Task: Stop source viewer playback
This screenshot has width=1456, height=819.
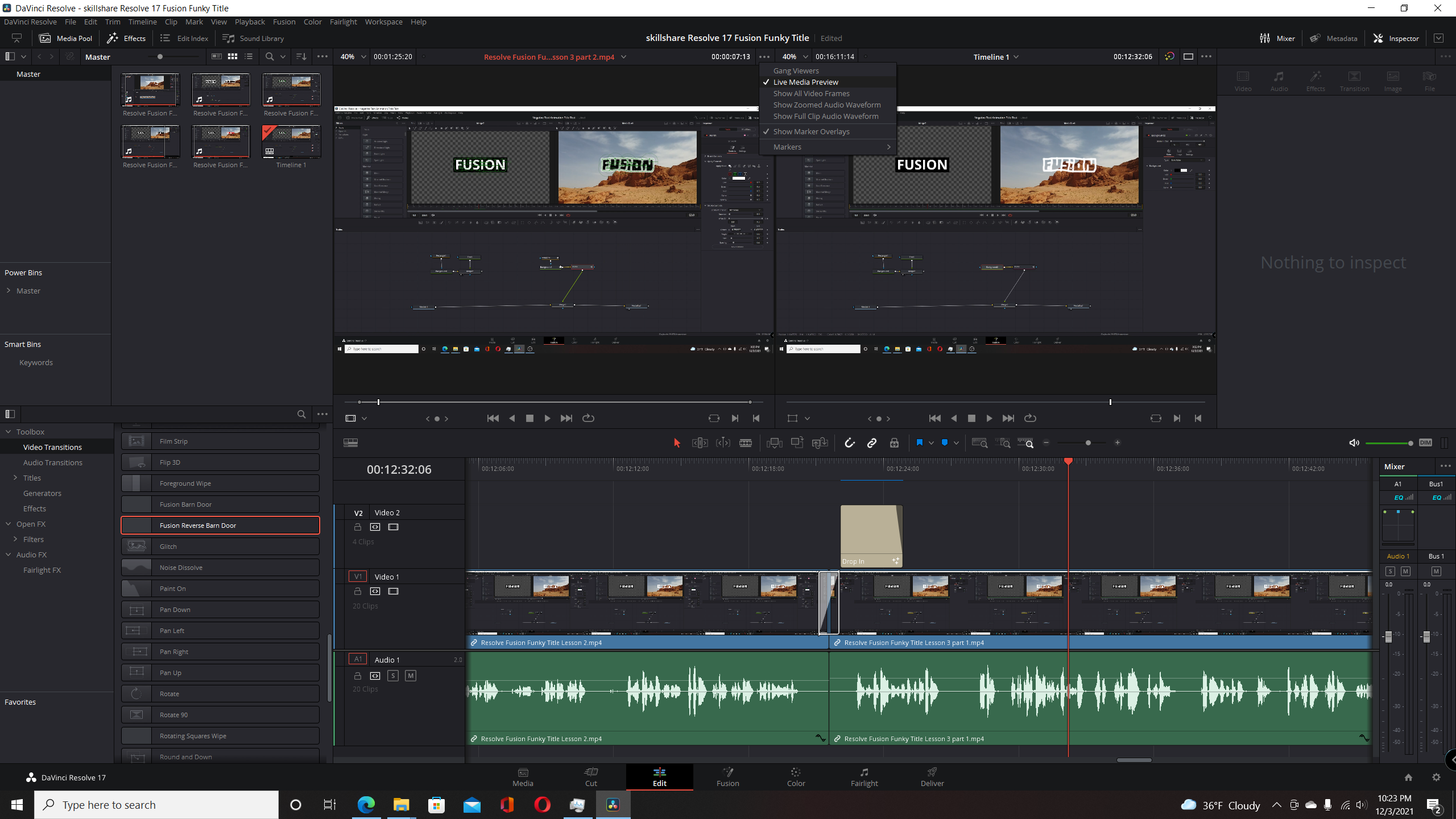Action: [x=530, y=418]
